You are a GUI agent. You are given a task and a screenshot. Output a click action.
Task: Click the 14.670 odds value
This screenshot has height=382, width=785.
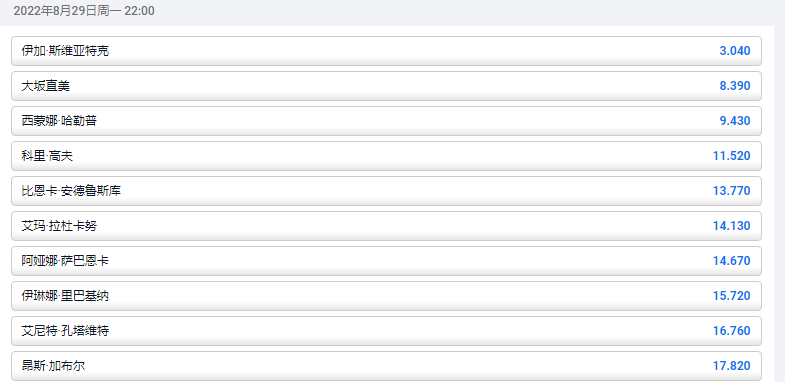[x=731, y=261]
